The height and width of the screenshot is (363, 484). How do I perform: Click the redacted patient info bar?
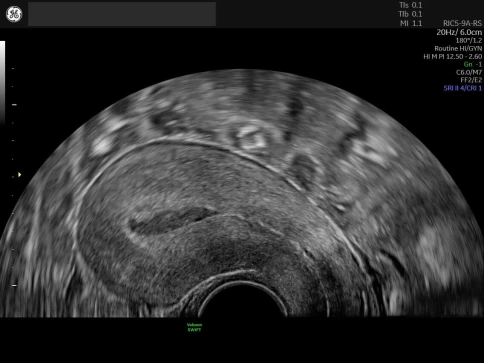tap(122, 14)
